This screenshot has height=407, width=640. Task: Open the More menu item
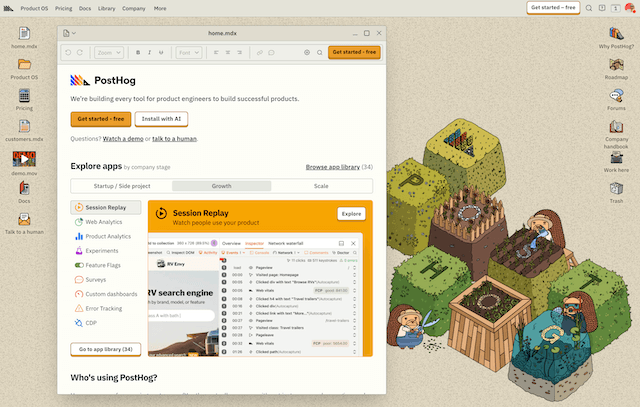click(160, 8)
